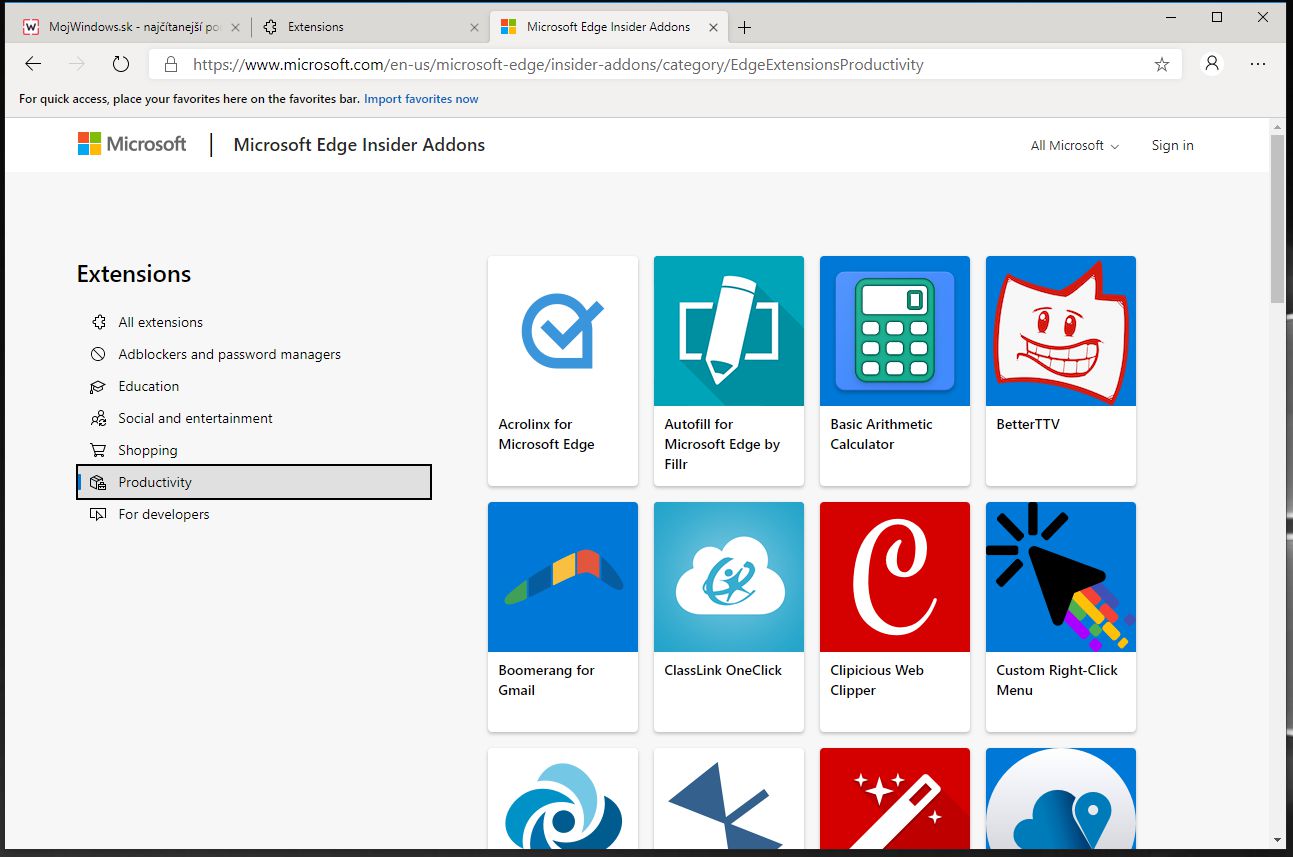Viewport: 1293px width, 857px height.
Task: Open Edge settings and more menu
Action: coord(1258,64)
